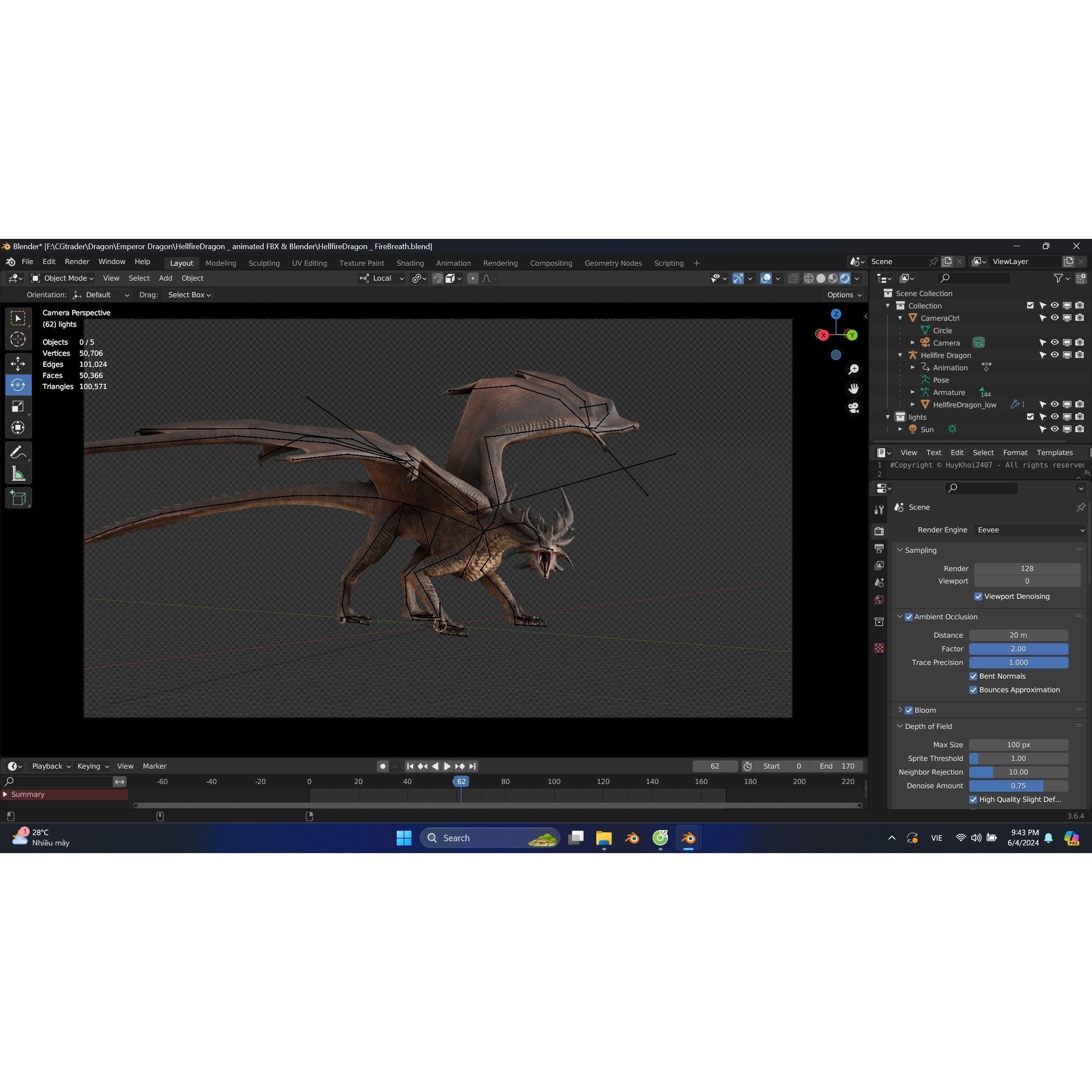1092x1092 pixels.
Task: Hide the Sun light in viewport
Action: 1055,429
